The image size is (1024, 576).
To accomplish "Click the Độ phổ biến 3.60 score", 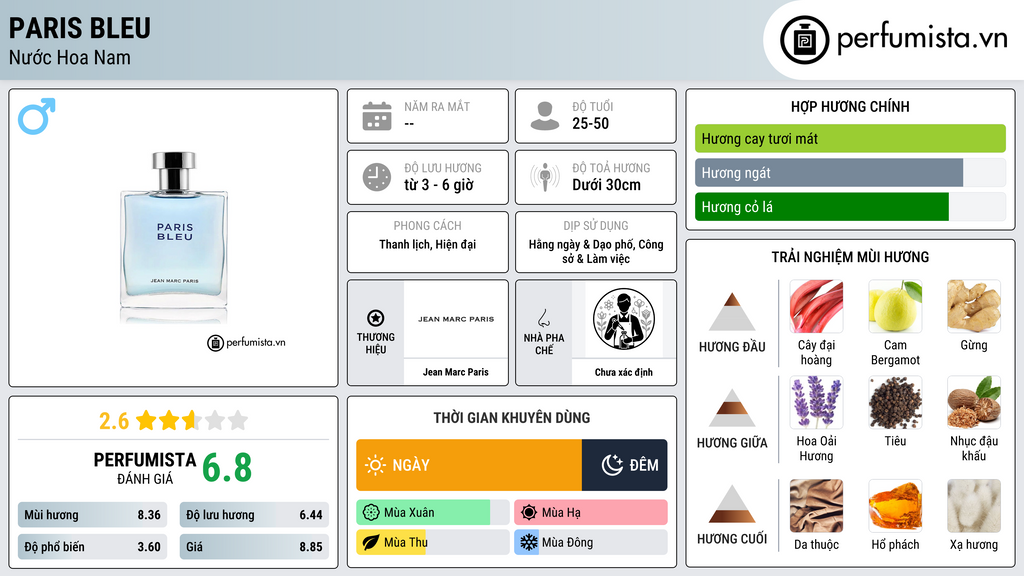I will [92, 547].
